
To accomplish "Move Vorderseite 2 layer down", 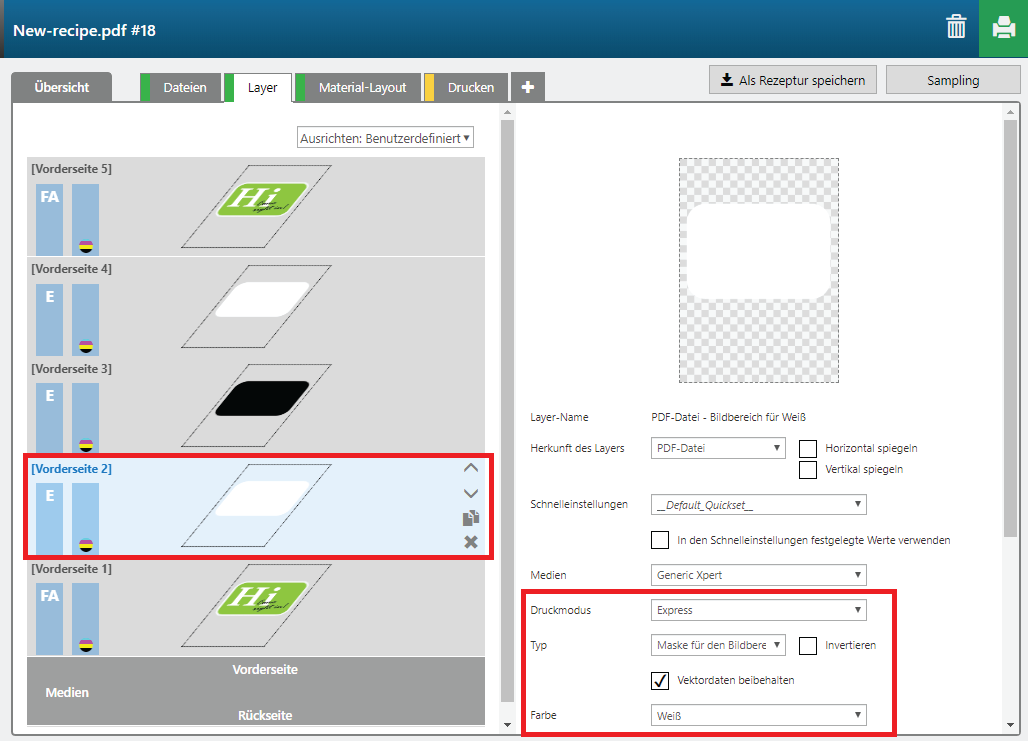I will click(x=470, y=493).
